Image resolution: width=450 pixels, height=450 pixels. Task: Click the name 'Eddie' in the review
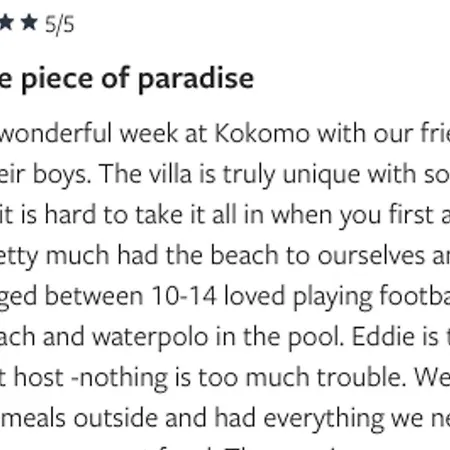point(381,337)
